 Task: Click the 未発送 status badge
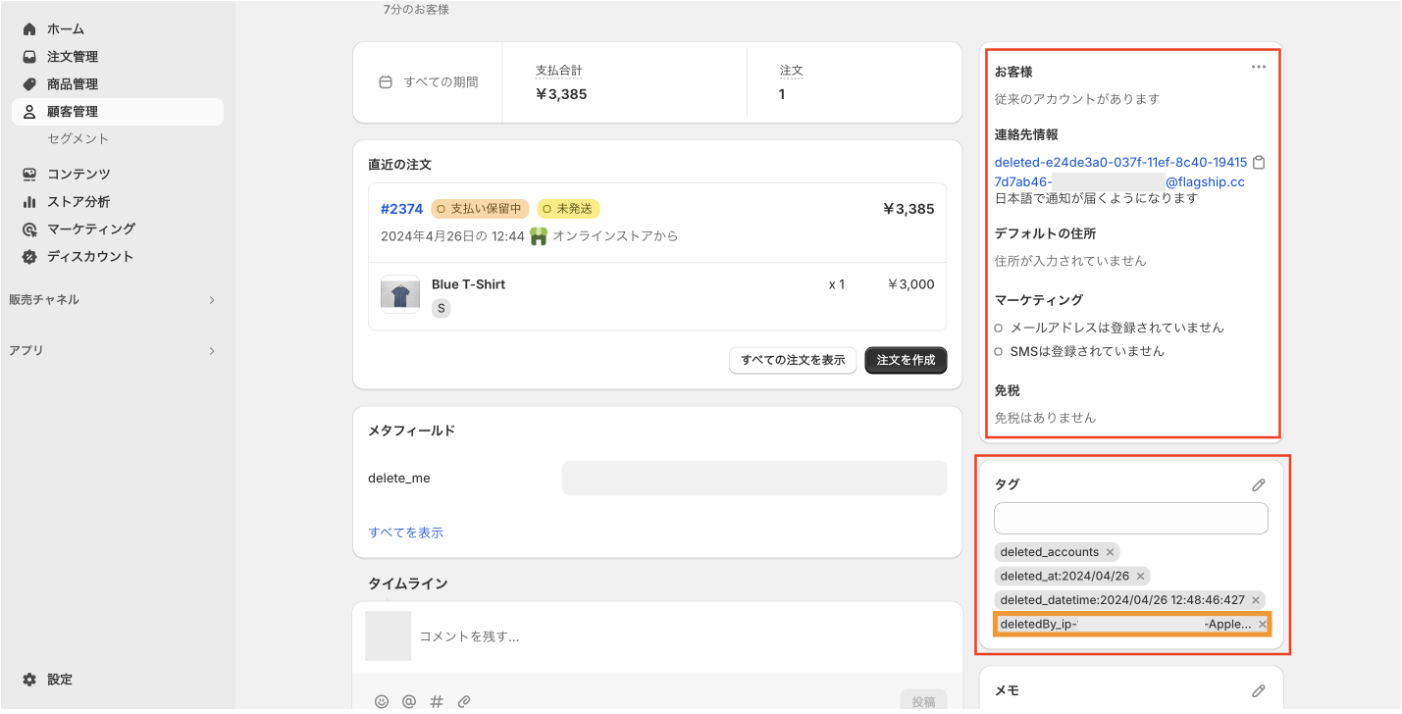[x=568, y=209]
